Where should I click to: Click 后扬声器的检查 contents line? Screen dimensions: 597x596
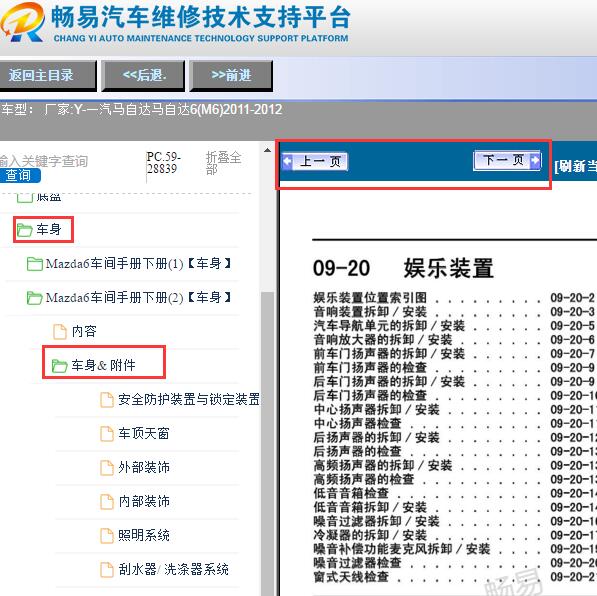(455, 451)
